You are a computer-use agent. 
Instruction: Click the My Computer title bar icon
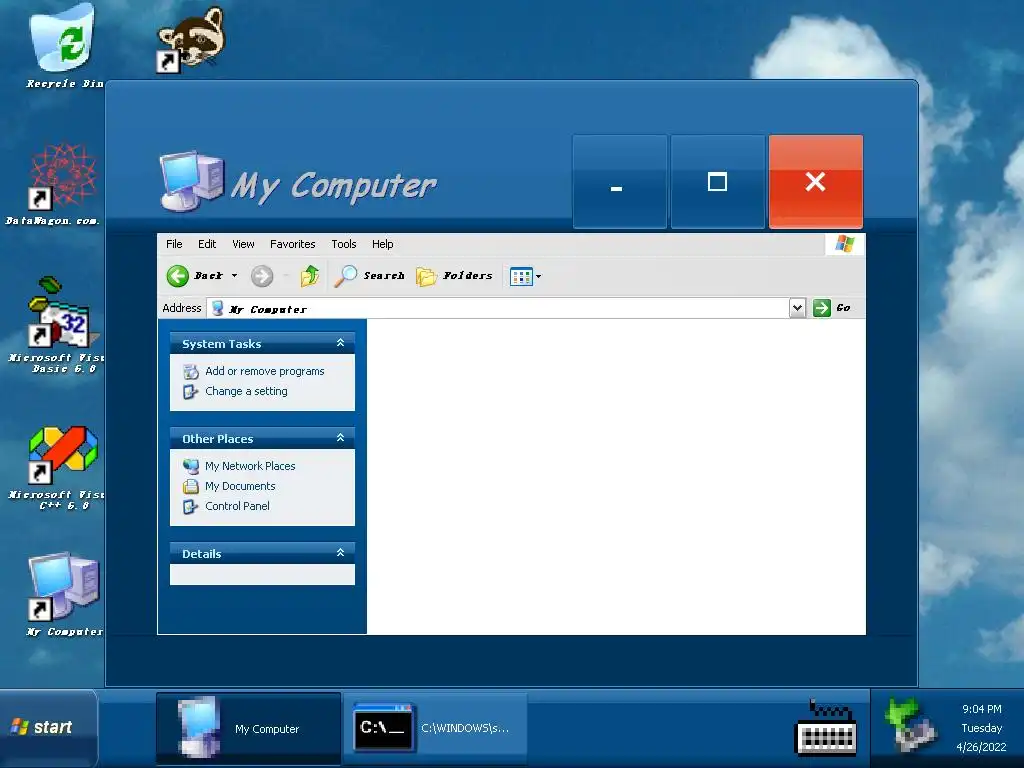tap(191, 181)
